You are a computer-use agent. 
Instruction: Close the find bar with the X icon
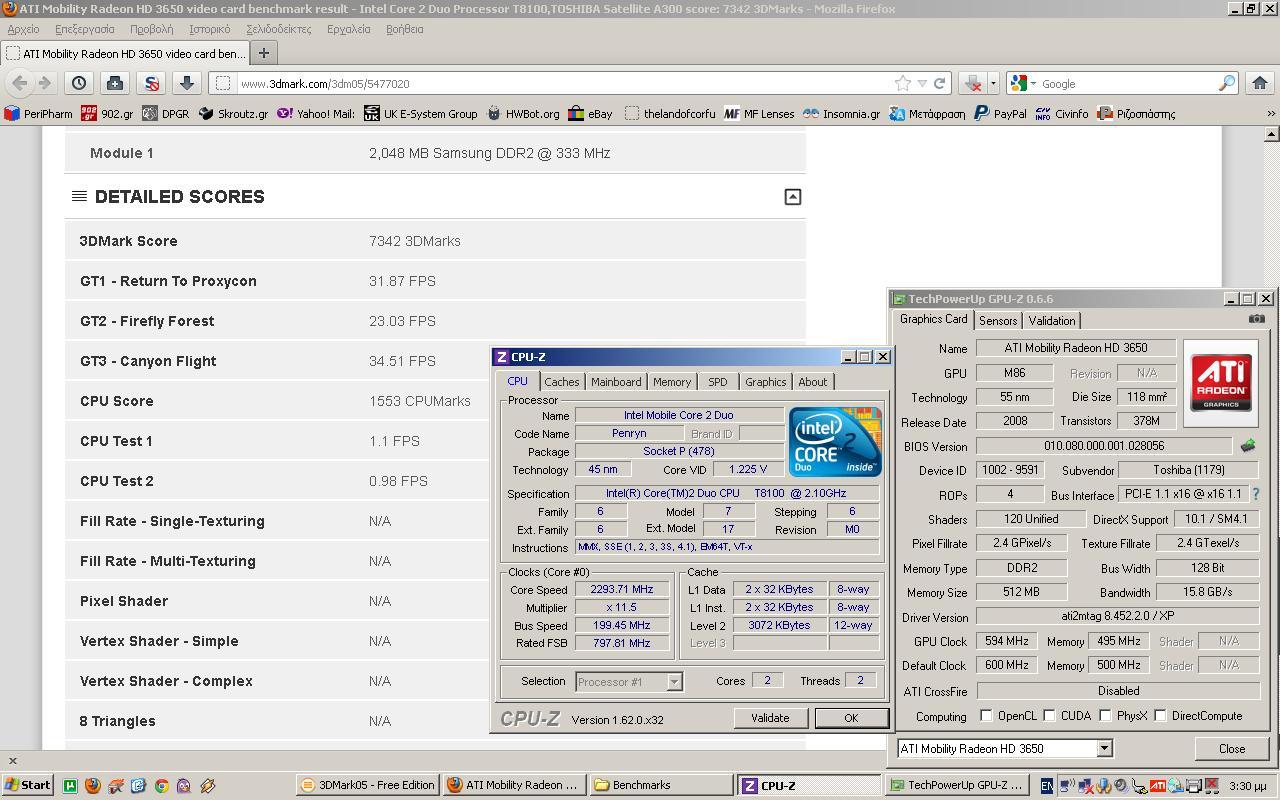pyautogui.click(x=13, y=761)
